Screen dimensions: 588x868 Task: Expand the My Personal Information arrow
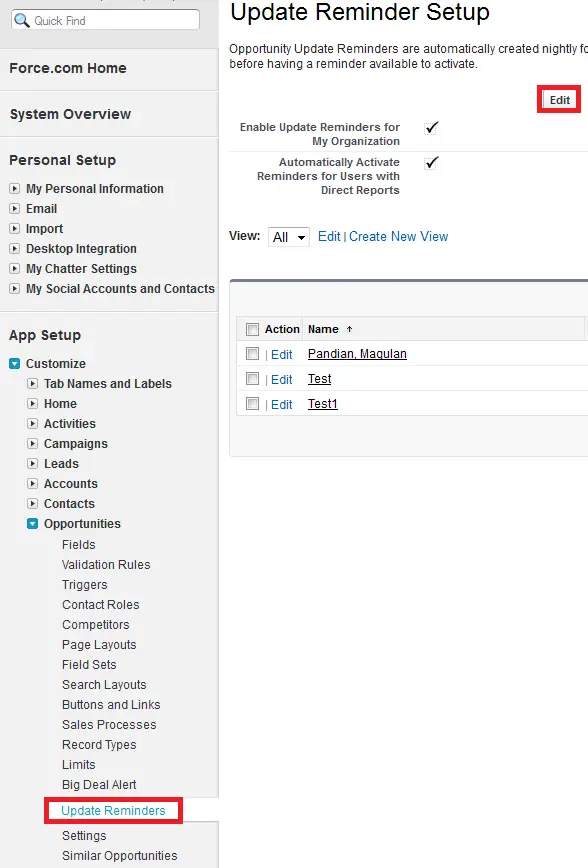pyautogui.click(x=15, y=189)
